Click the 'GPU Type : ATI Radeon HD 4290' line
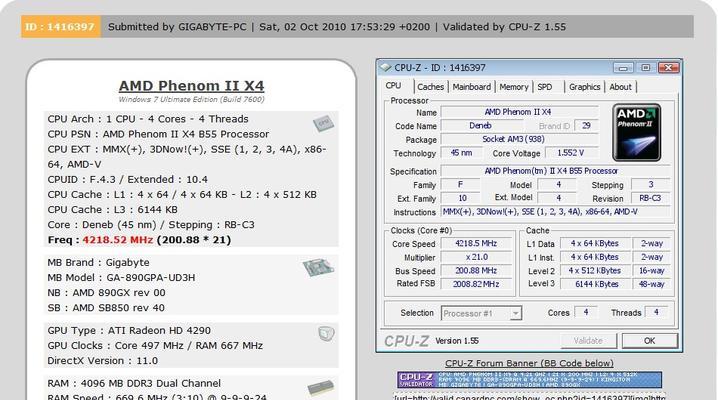 [129, 330]
